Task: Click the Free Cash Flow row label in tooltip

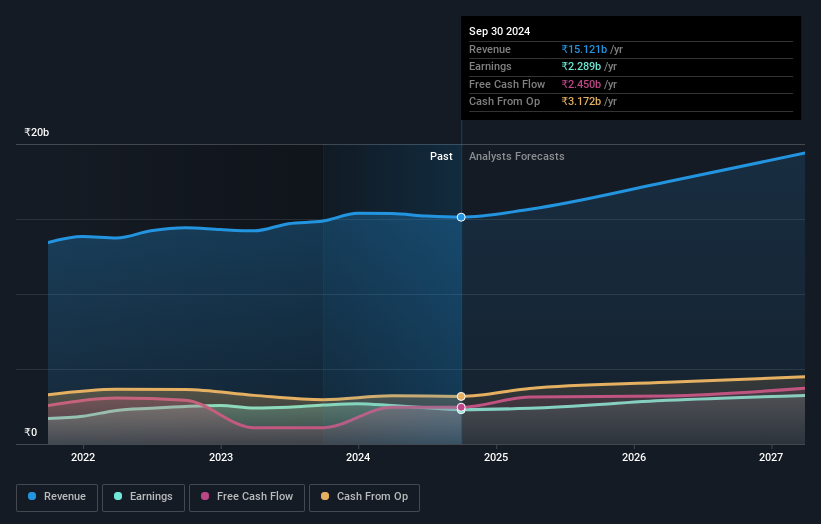Action: [507, 84]
